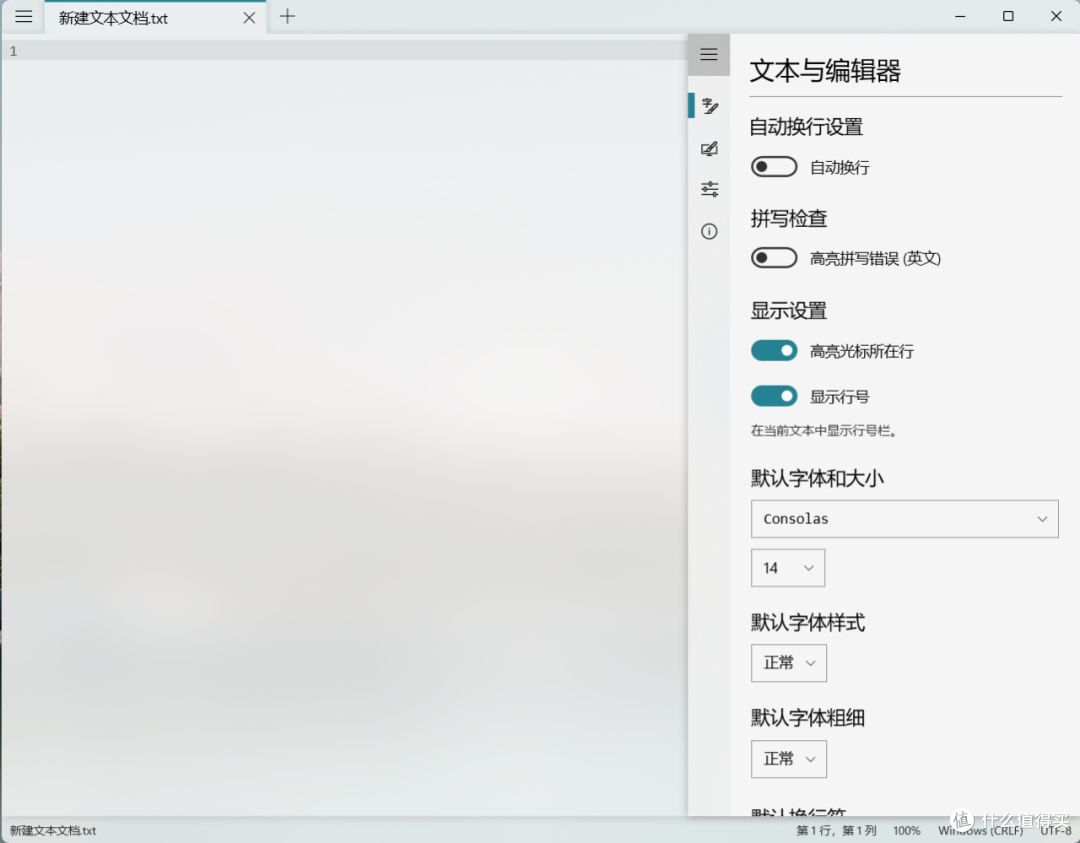Open the Consolas font dropdown
Screen dimensions: 1080x843
click(x=904, y=519)
